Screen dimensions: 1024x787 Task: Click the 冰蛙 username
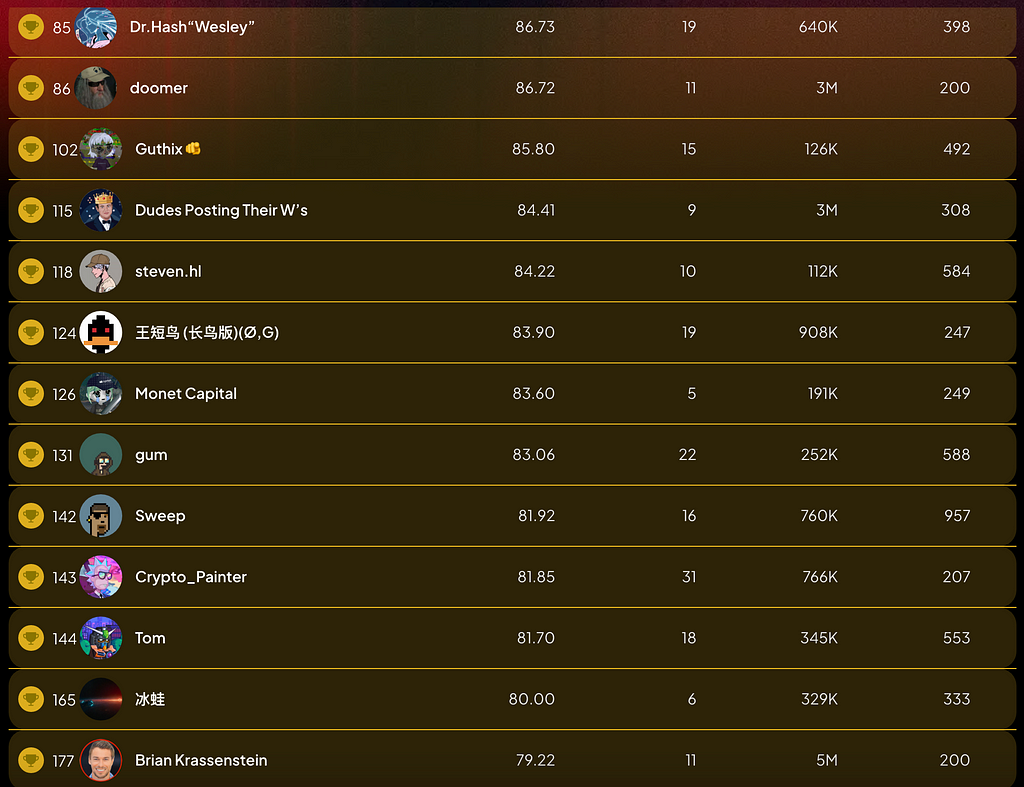click(150, 699)
